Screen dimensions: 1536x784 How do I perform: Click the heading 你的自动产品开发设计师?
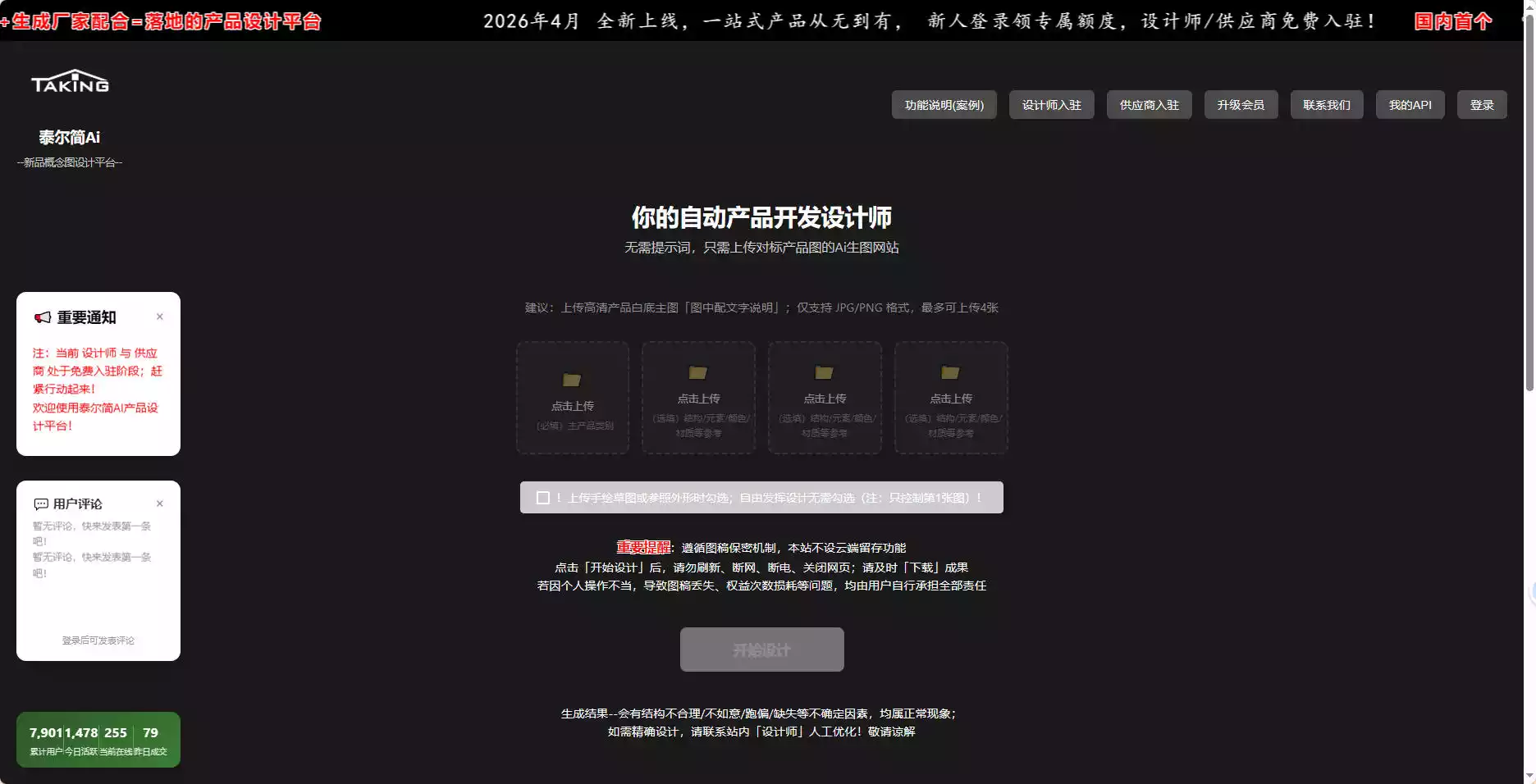(x=761, y=217)
